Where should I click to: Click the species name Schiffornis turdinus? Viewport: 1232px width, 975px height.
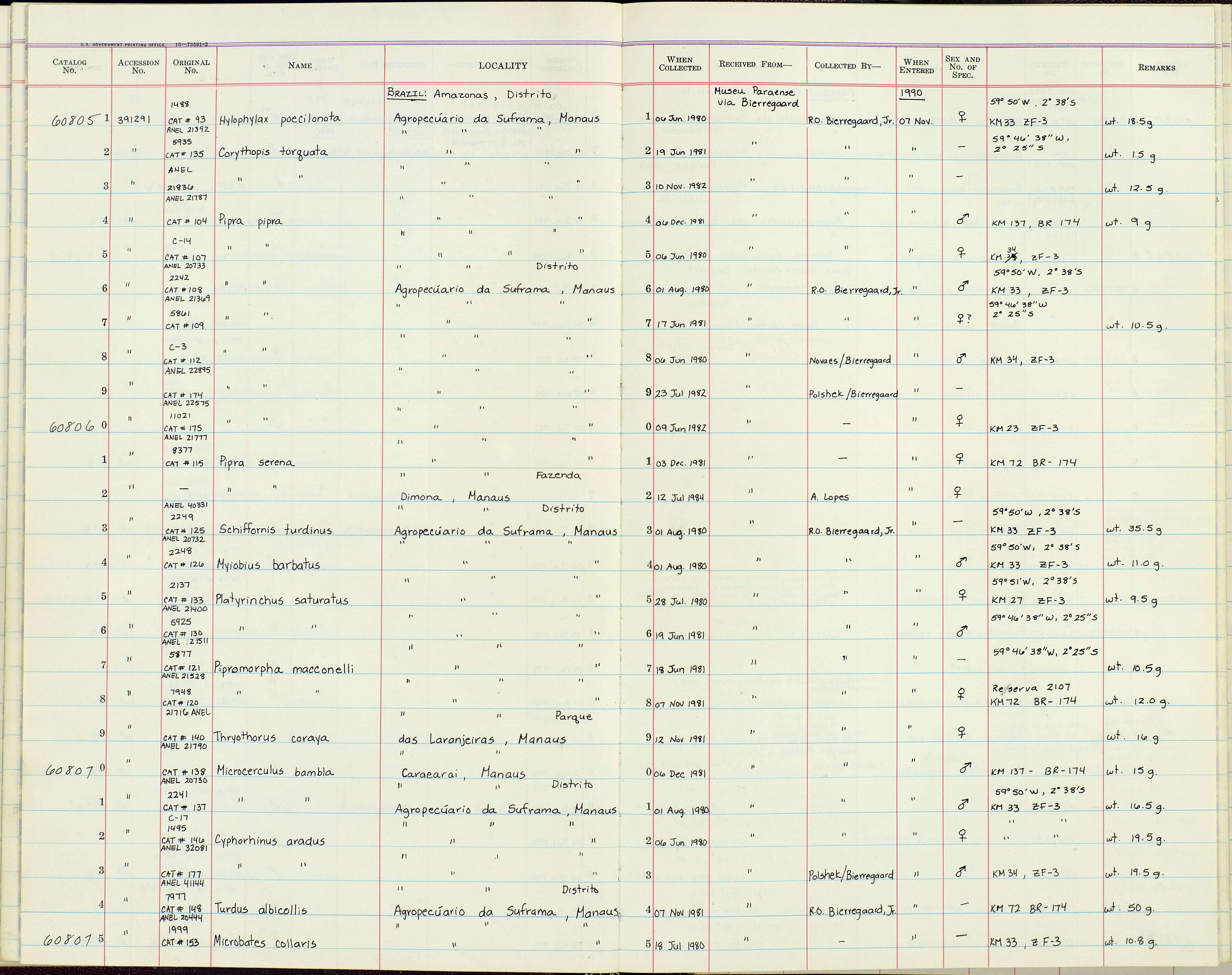pos(275,530)
